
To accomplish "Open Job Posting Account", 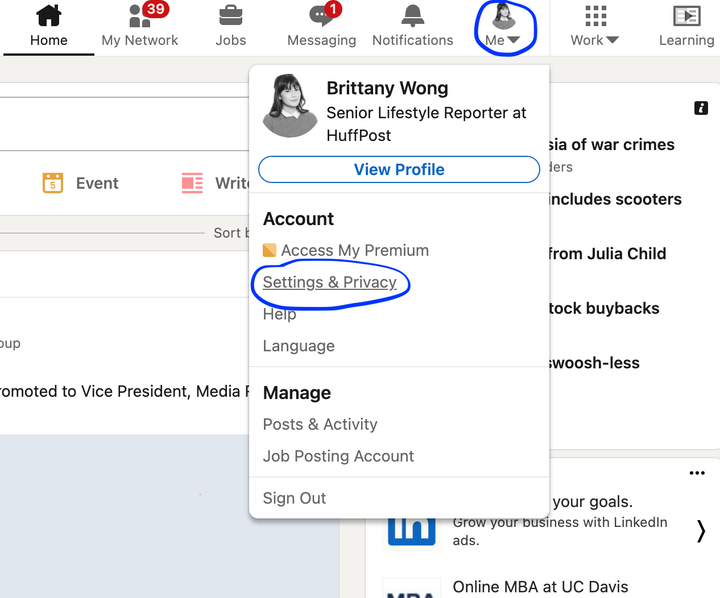I will [x=338, y=456].
